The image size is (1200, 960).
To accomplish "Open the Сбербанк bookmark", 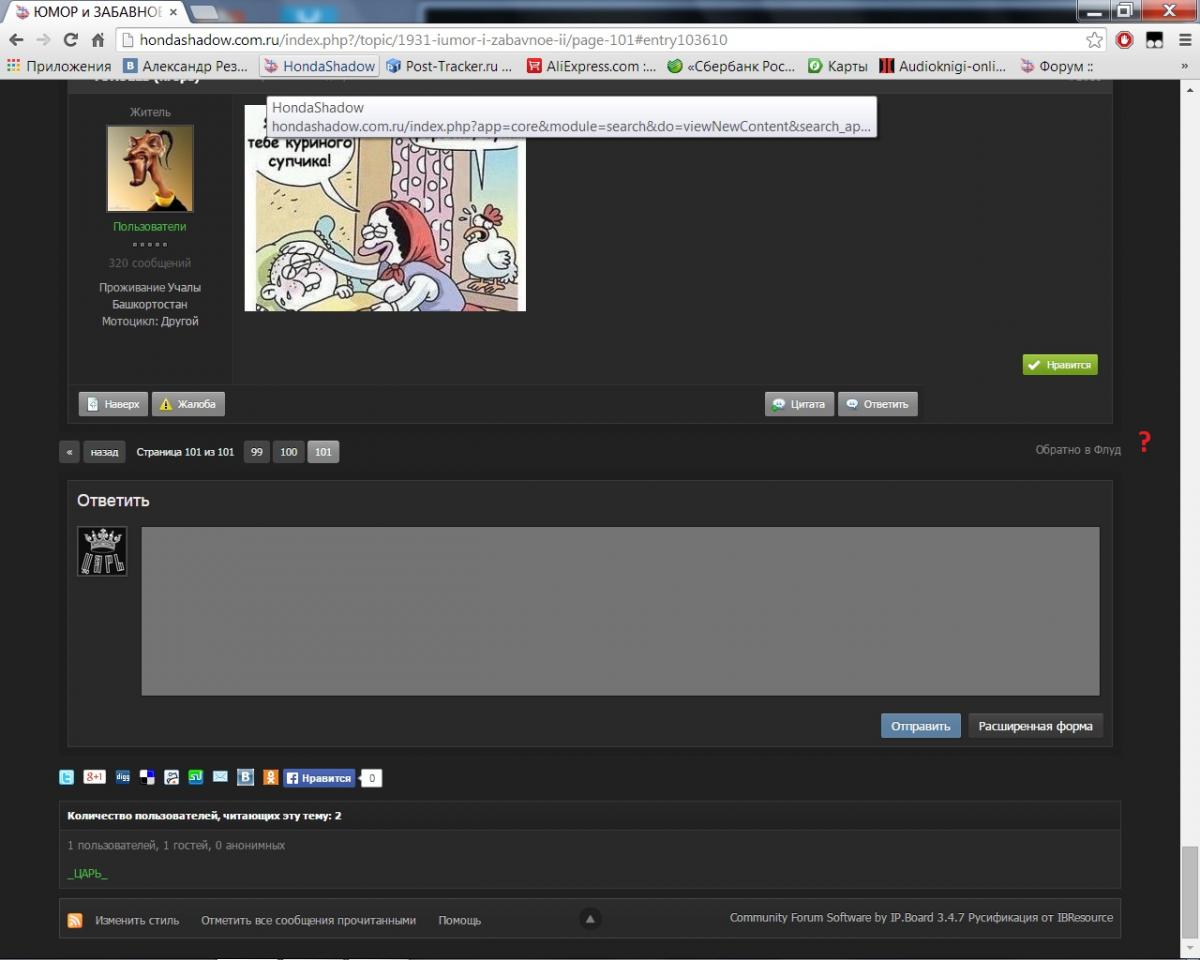I will coord(732,66).
